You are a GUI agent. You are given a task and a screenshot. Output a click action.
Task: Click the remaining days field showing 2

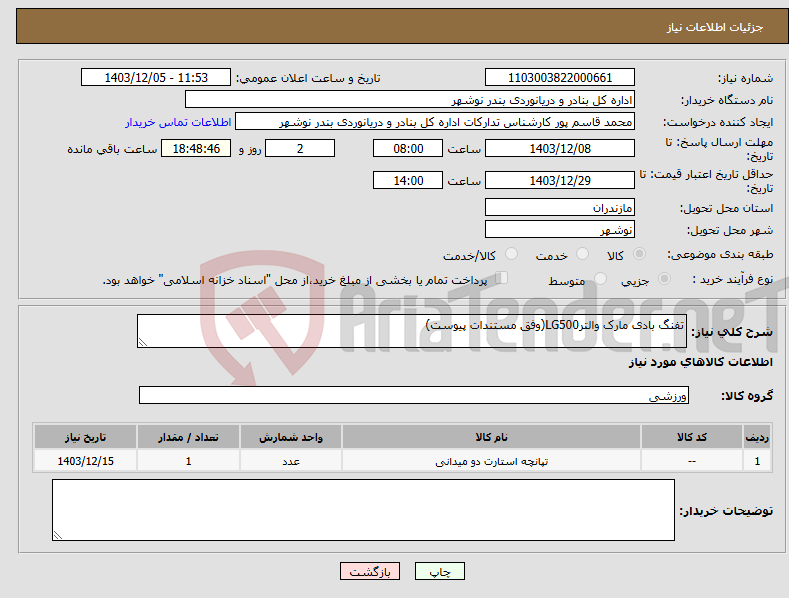pyautogui.click(x=300, y=148)
